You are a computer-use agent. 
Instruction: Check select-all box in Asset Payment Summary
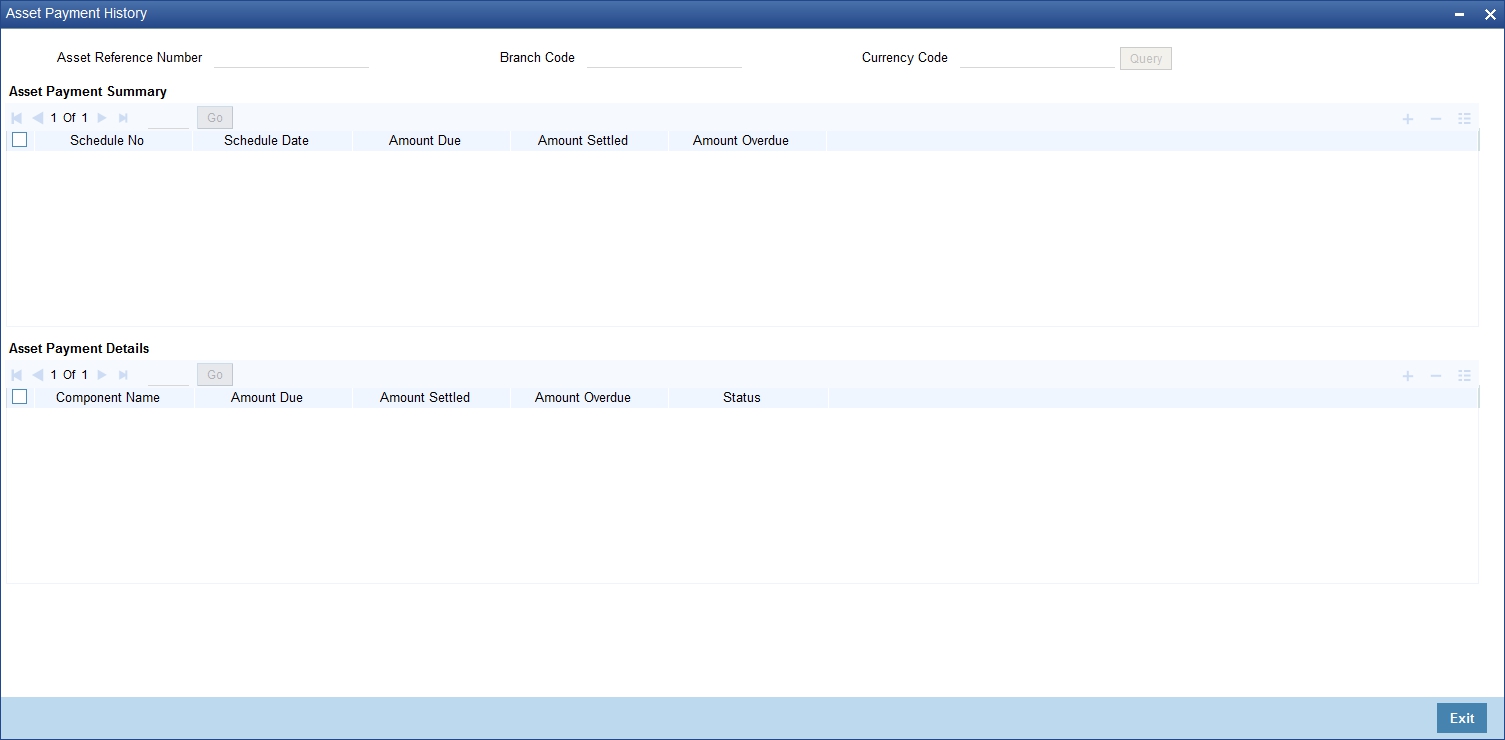[19, 140]
